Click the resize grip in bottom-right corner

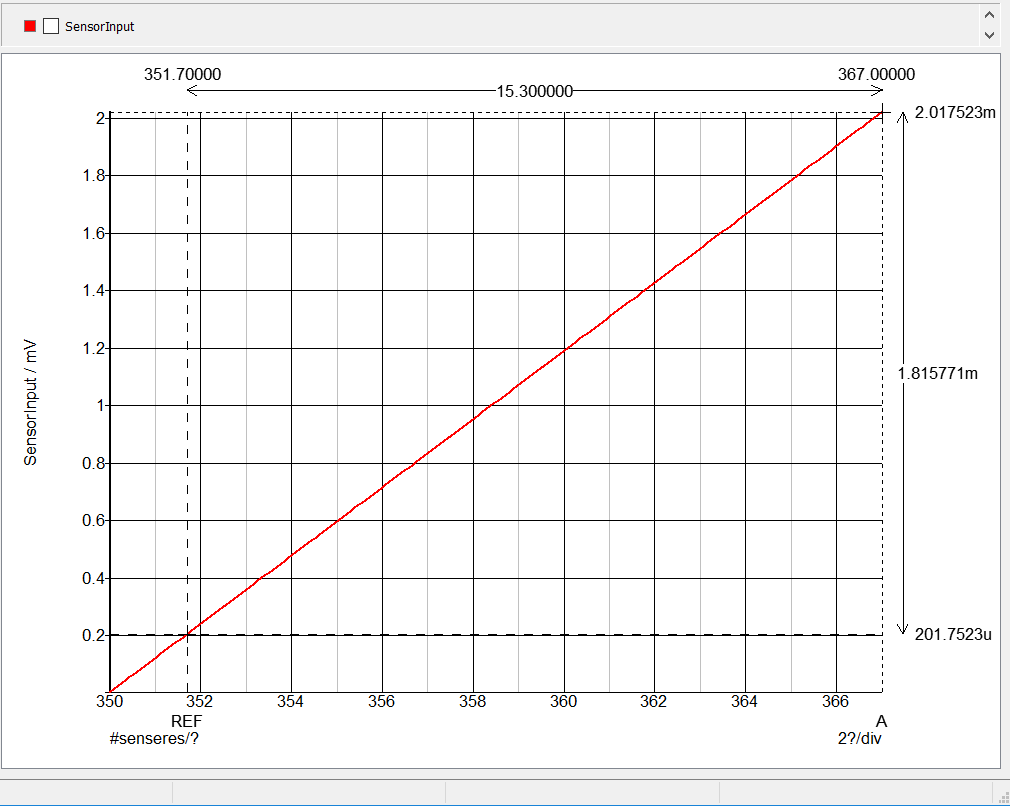pos(1003,797)
